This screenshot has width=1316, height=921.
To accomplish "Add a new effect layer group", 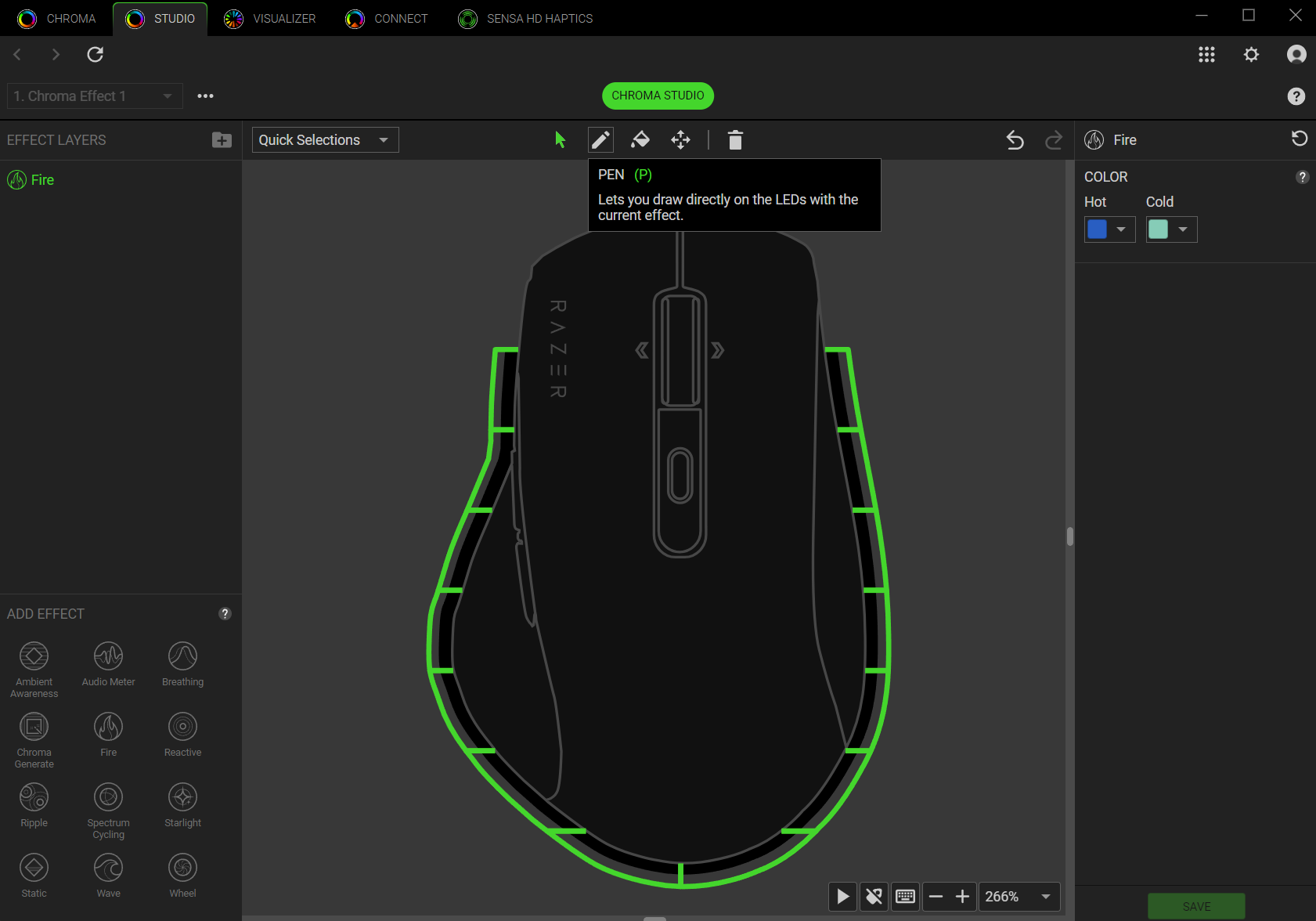I will click(222, 139).
